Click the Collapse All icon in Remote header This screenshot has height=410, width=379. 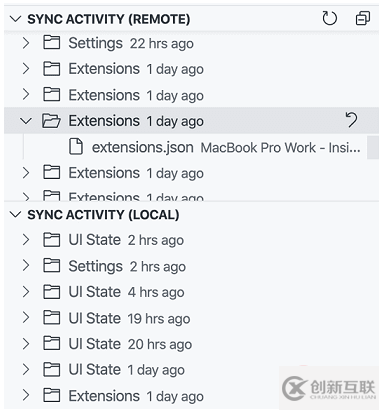click(x=363, y=18)
